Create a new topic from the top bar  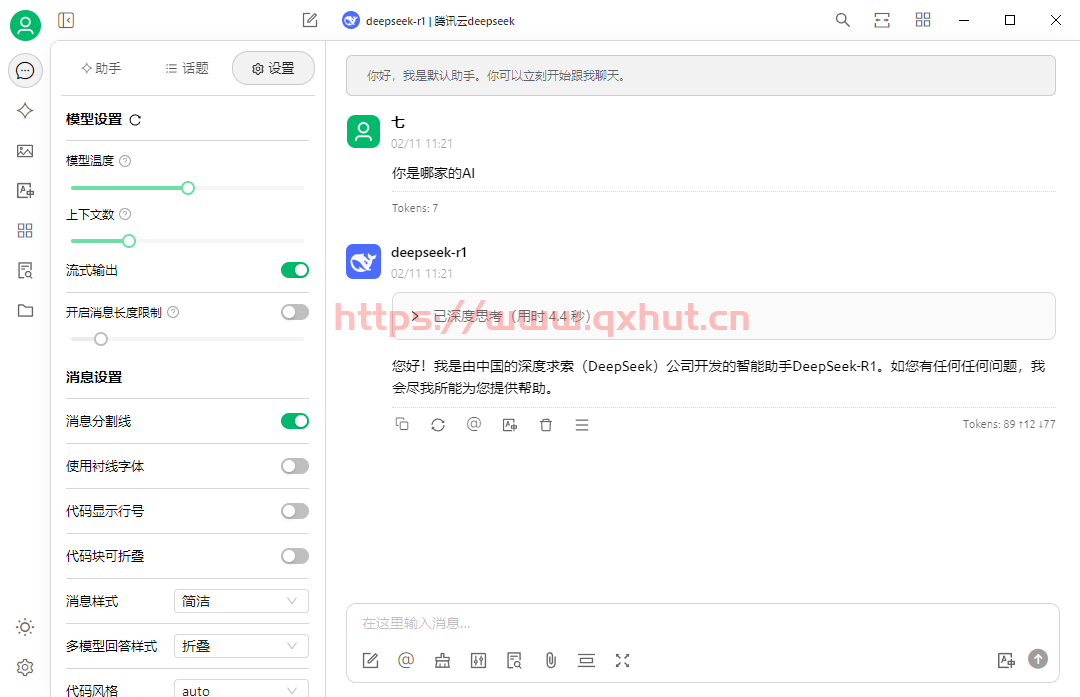(x=310, y=21)
